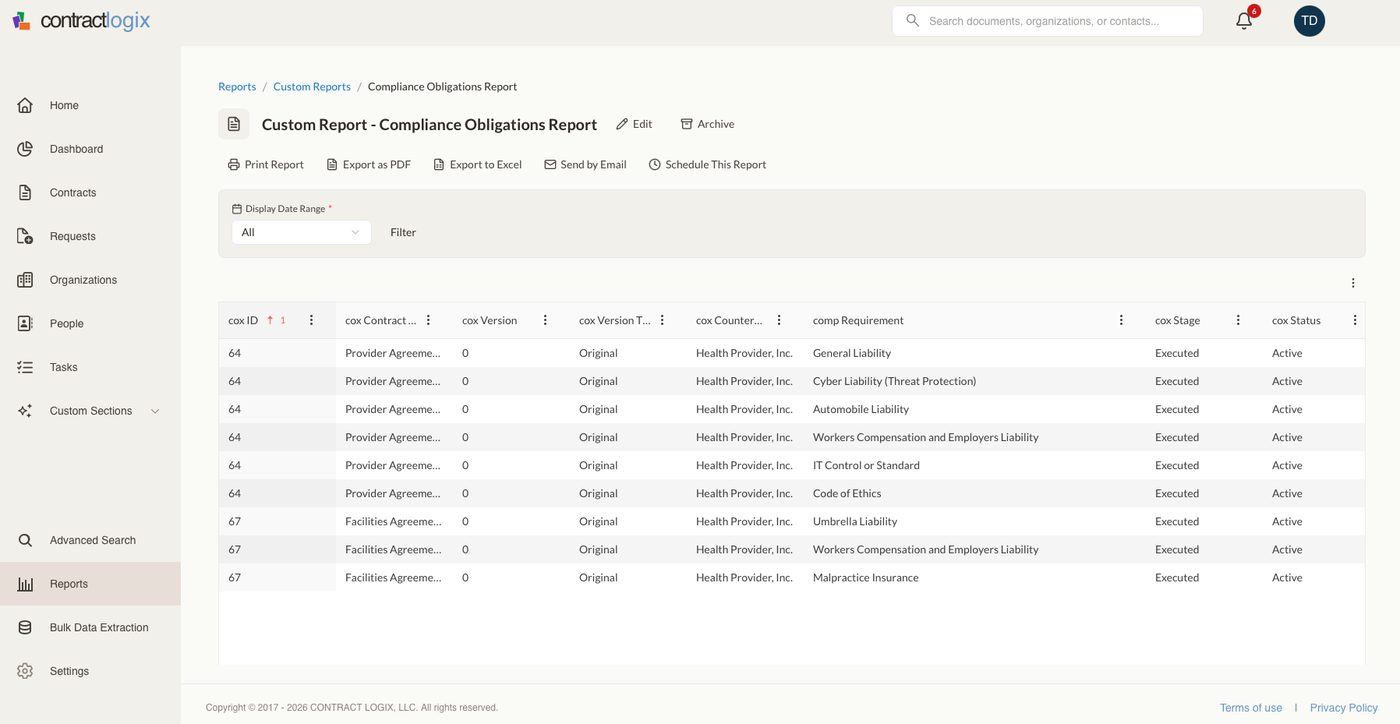This screenshot has width=1400, height=724.
Task: Click the Edit pencil icon
Action: click(x=622, y=124)
